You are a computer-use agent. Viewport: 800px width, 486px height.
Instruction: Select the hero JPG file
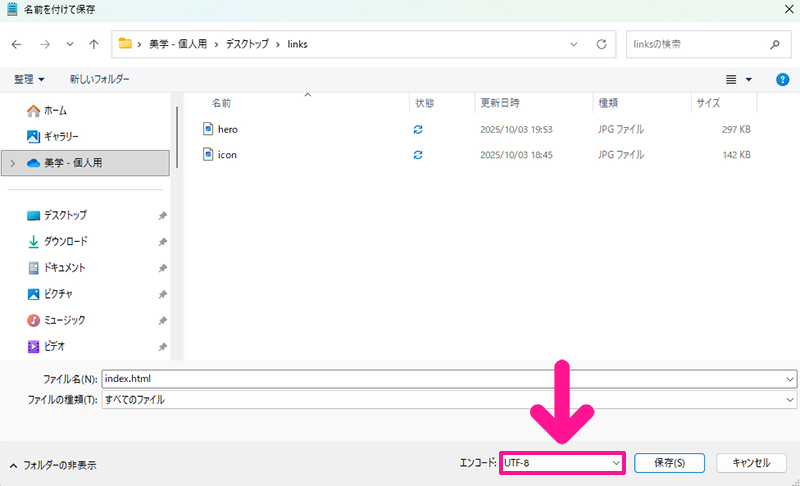click(x=227, y=129)
